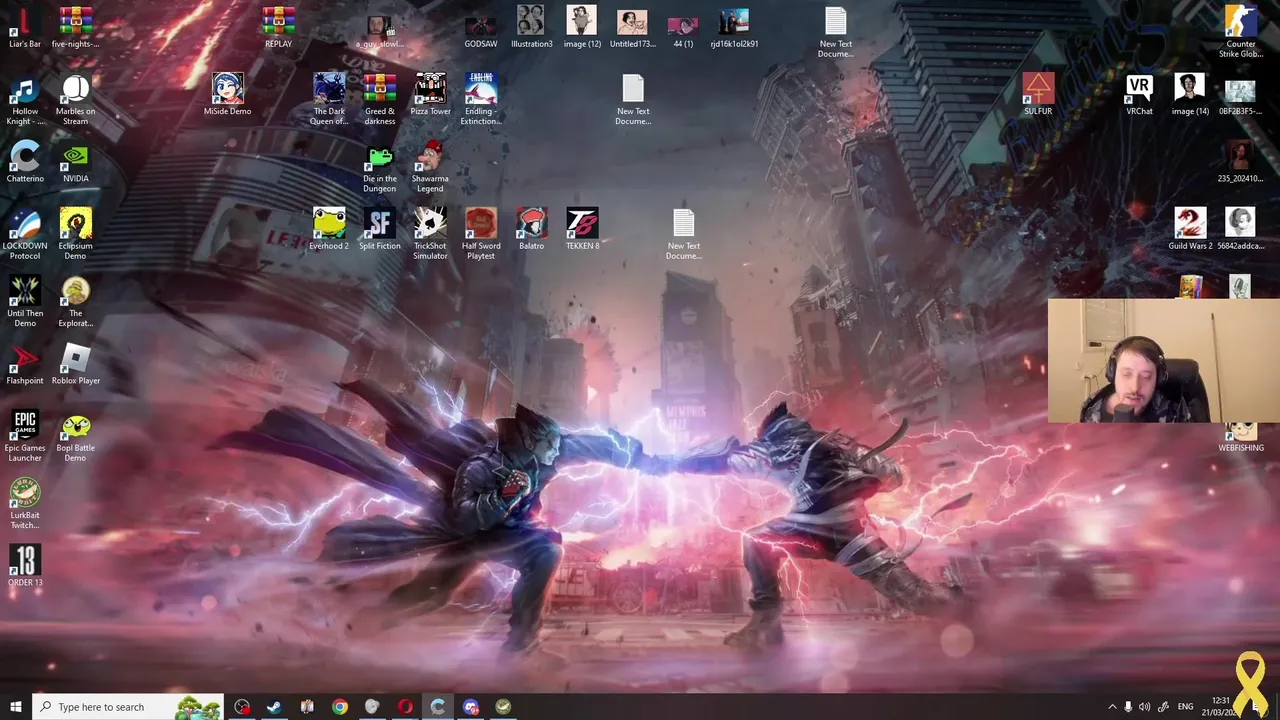Select the a_guy_slowl... file icon

pos(379,27)
